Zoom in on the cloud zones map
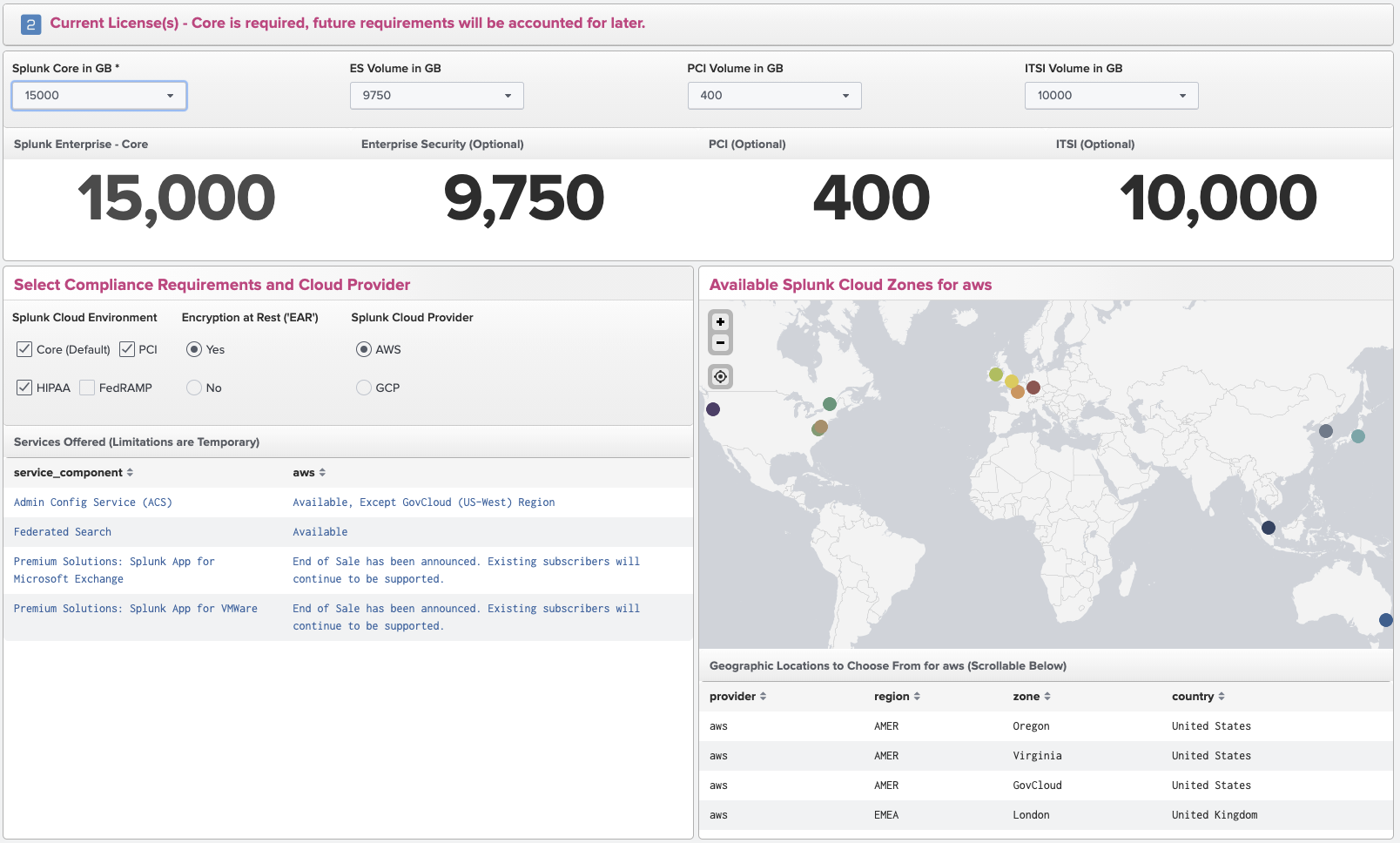Screen dimensions: 1400x843 (720, 321)
